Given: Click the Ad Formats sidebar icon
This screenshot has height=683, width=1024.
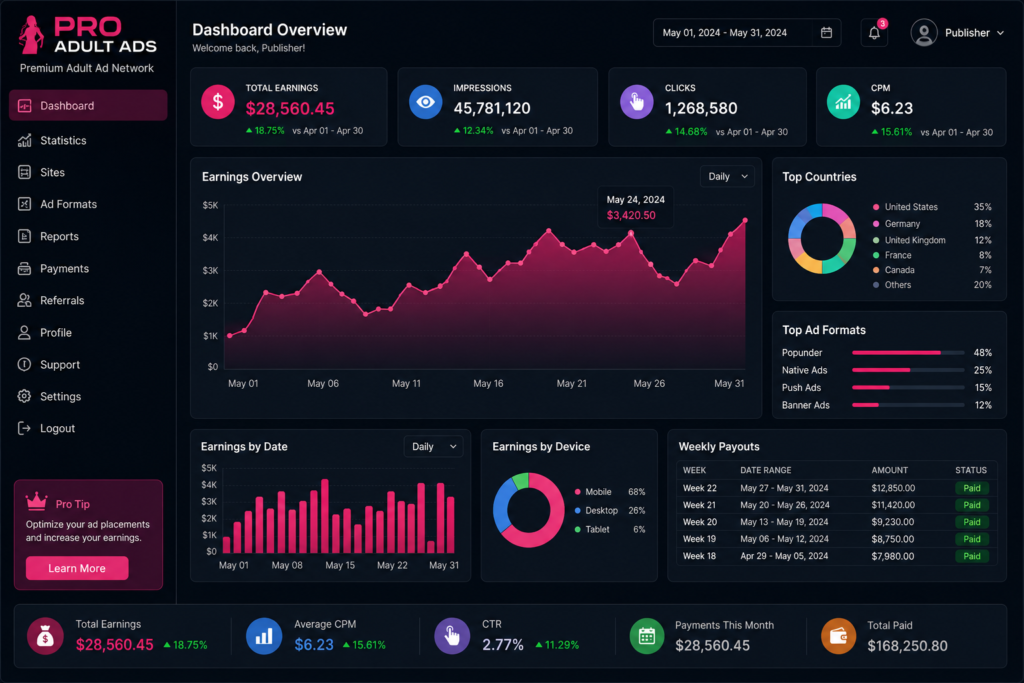Looking at the screenshot, I should point(25,204).
